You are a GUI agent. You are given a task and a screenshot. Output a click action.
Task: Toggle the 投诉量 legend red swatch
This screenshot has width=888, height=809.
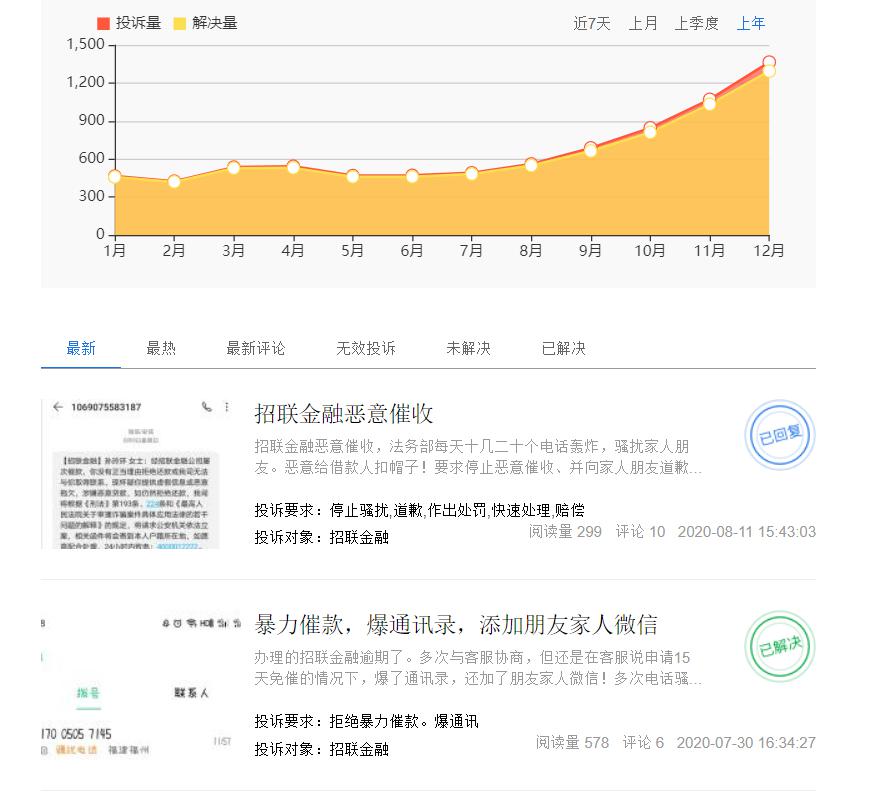point(103,23)
